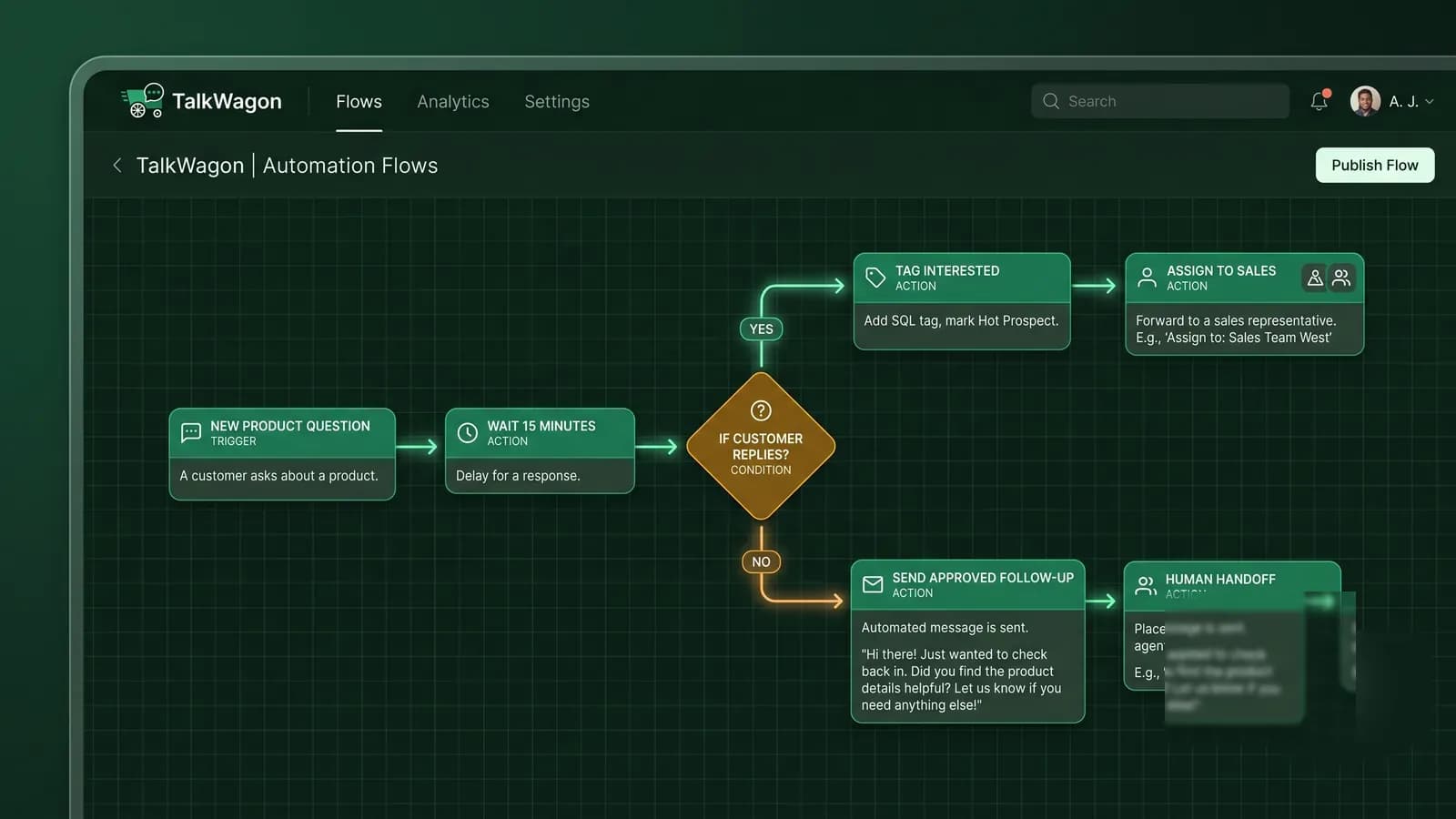Click the search magnifier icon
Image resolution: width=1456 pixels, height=819 pixels.
[1051, 101]
